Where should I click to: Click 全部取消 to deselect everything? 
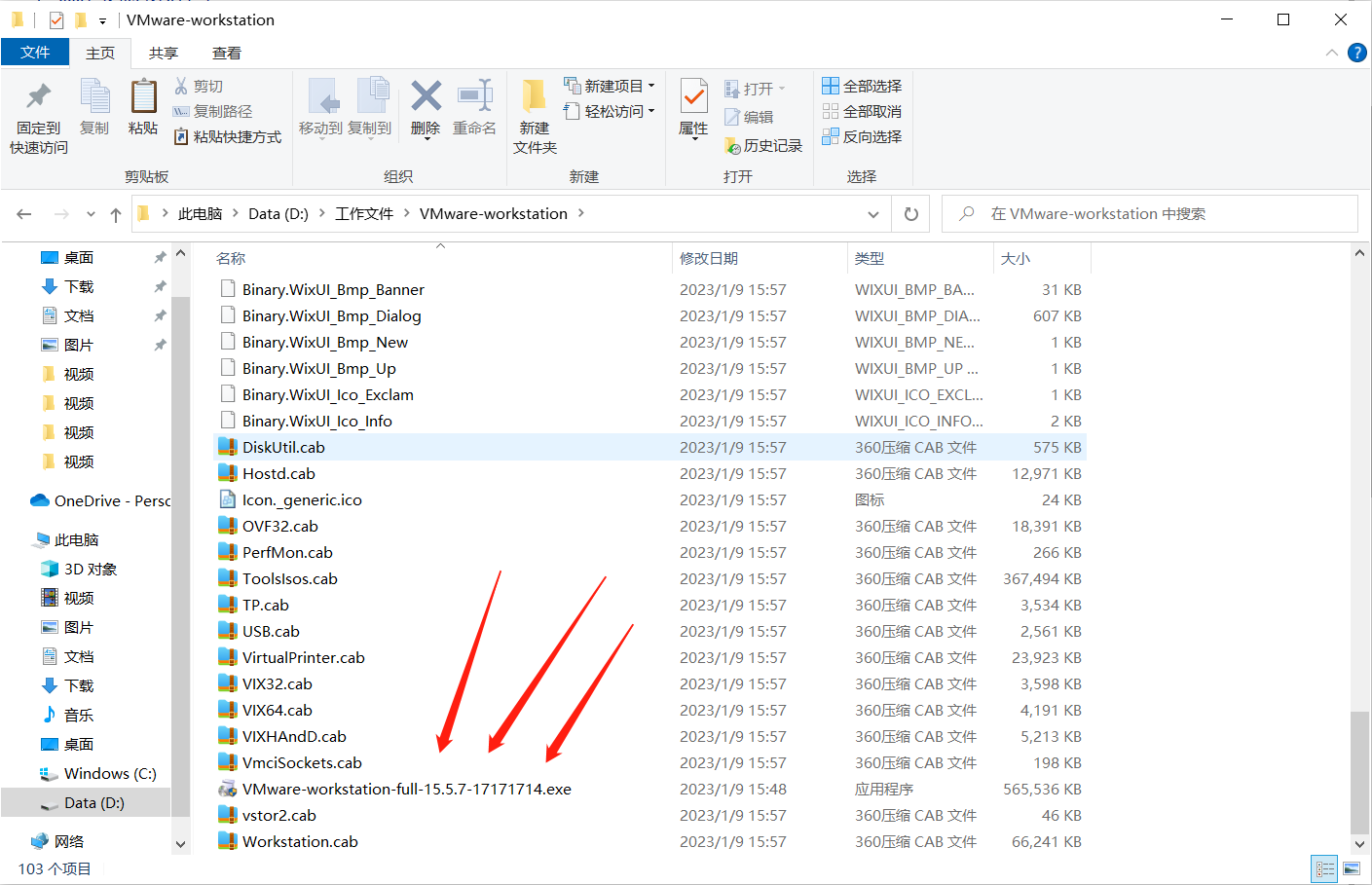[x=863, y=111]
